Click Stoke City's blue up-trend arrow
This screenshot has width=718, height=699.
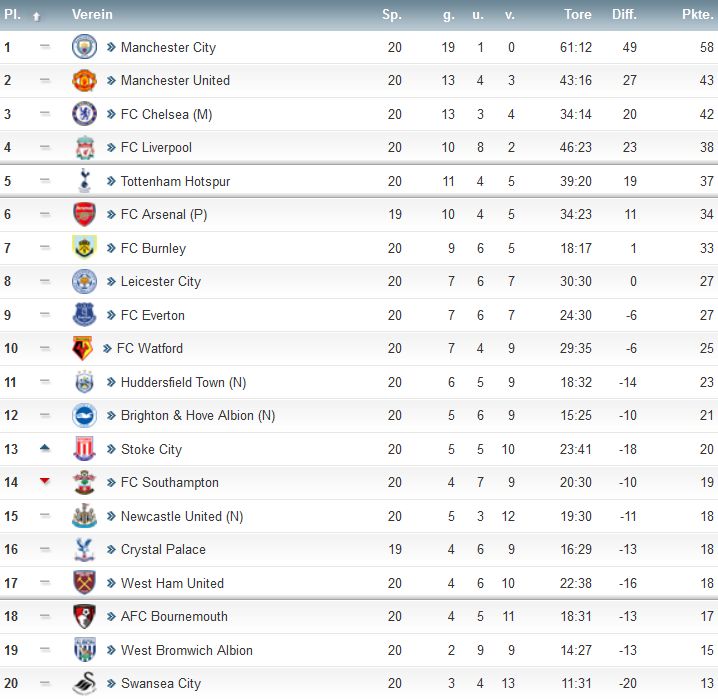[44, 449]
